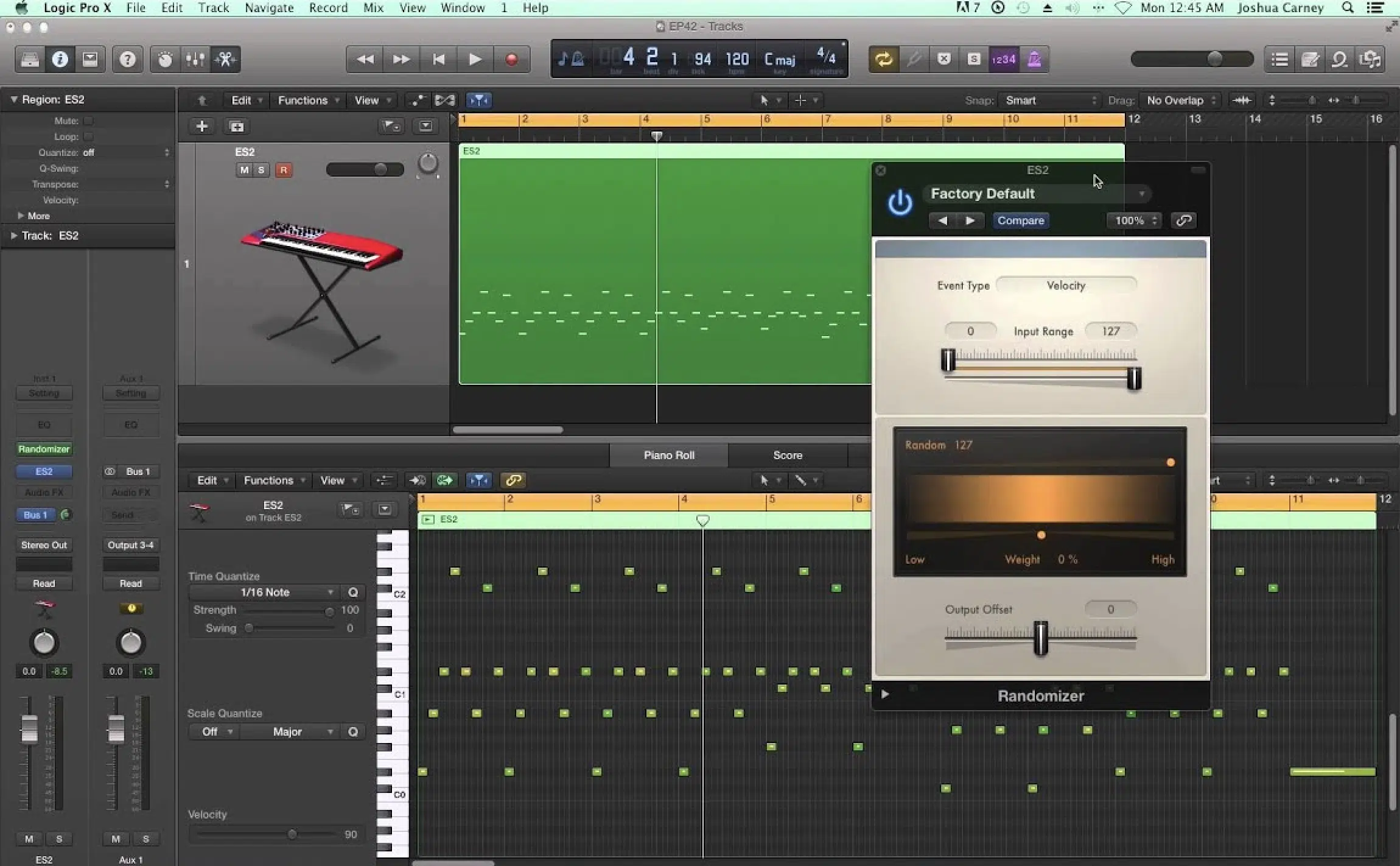Viewport: 1400px width, 866px height.
Task: Open the Media Browser icon
Action: click(1370, 59)
